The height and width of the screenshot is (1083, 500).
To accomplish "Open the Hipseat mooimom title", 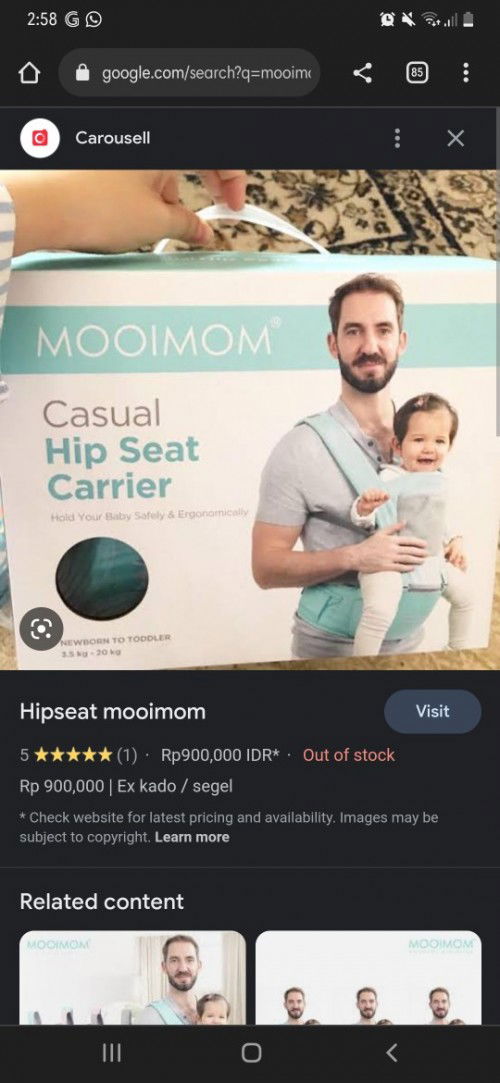I will [113, 711].
